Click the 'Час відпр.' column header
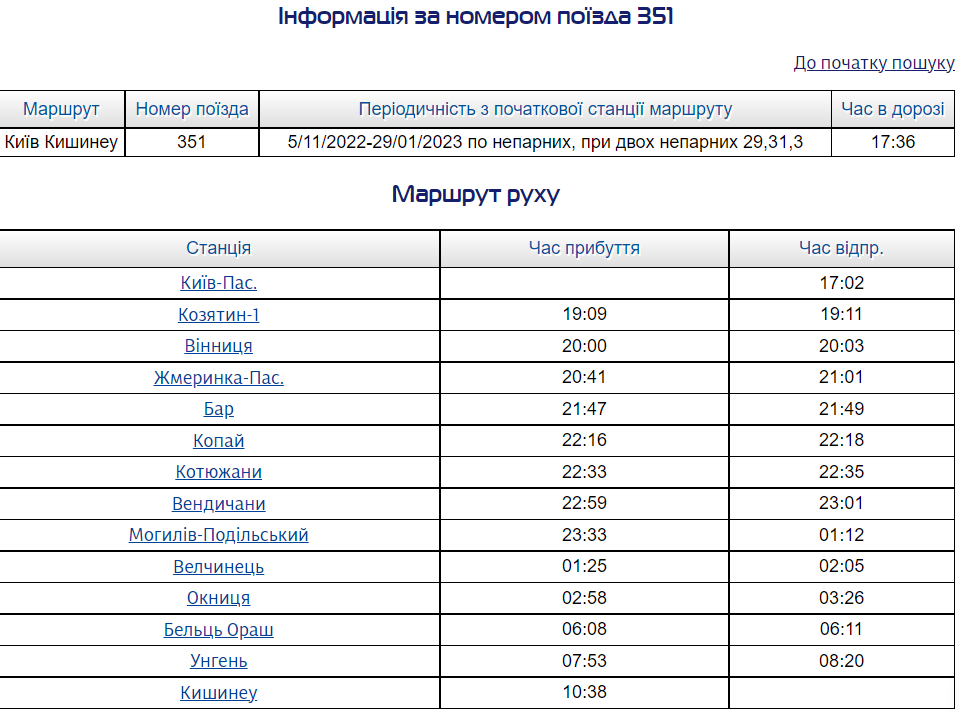 pos(841,248)
